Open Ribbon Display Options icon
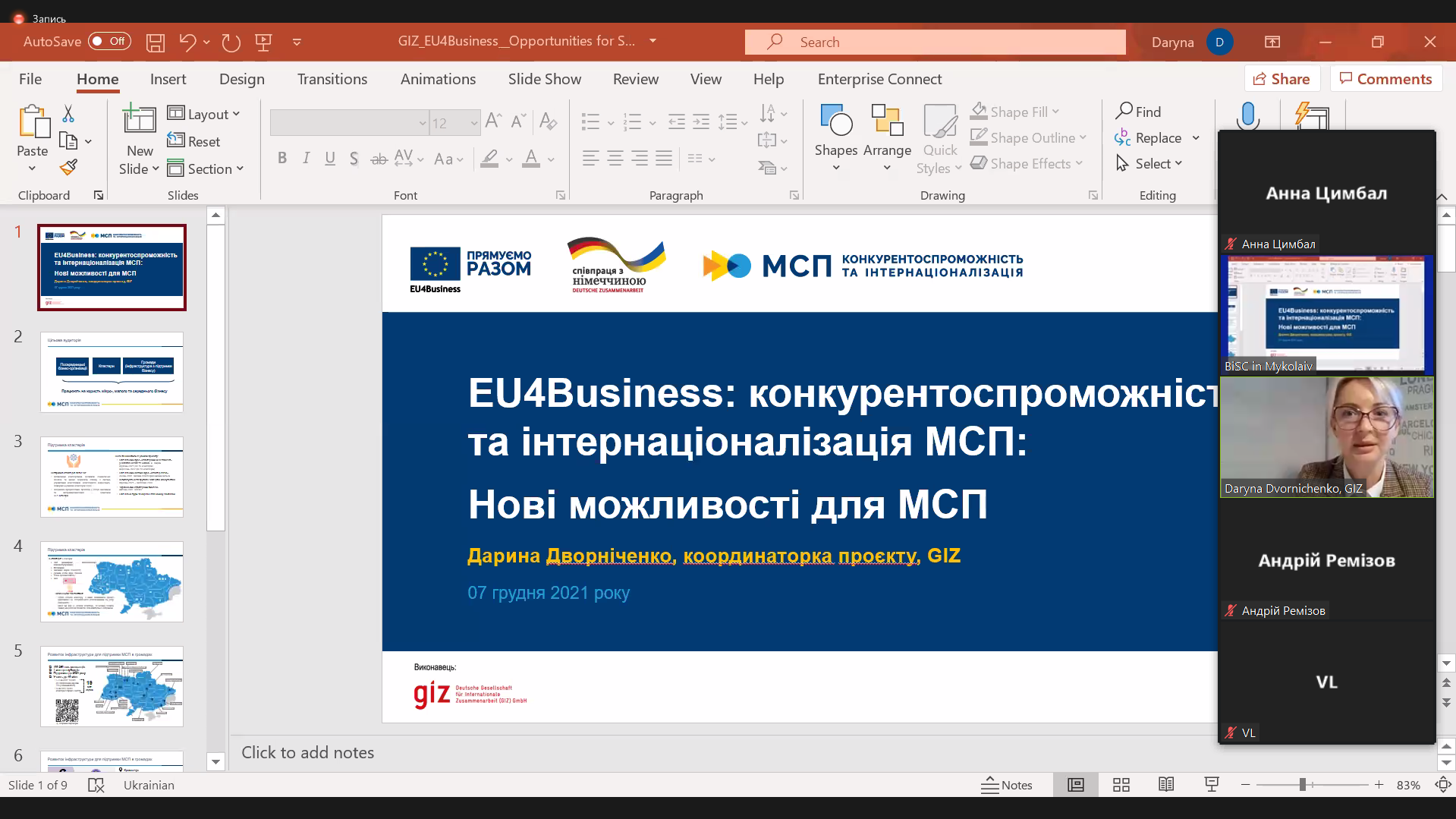This screenshot has height=819, width=1456. click(x=1272, y=42)
